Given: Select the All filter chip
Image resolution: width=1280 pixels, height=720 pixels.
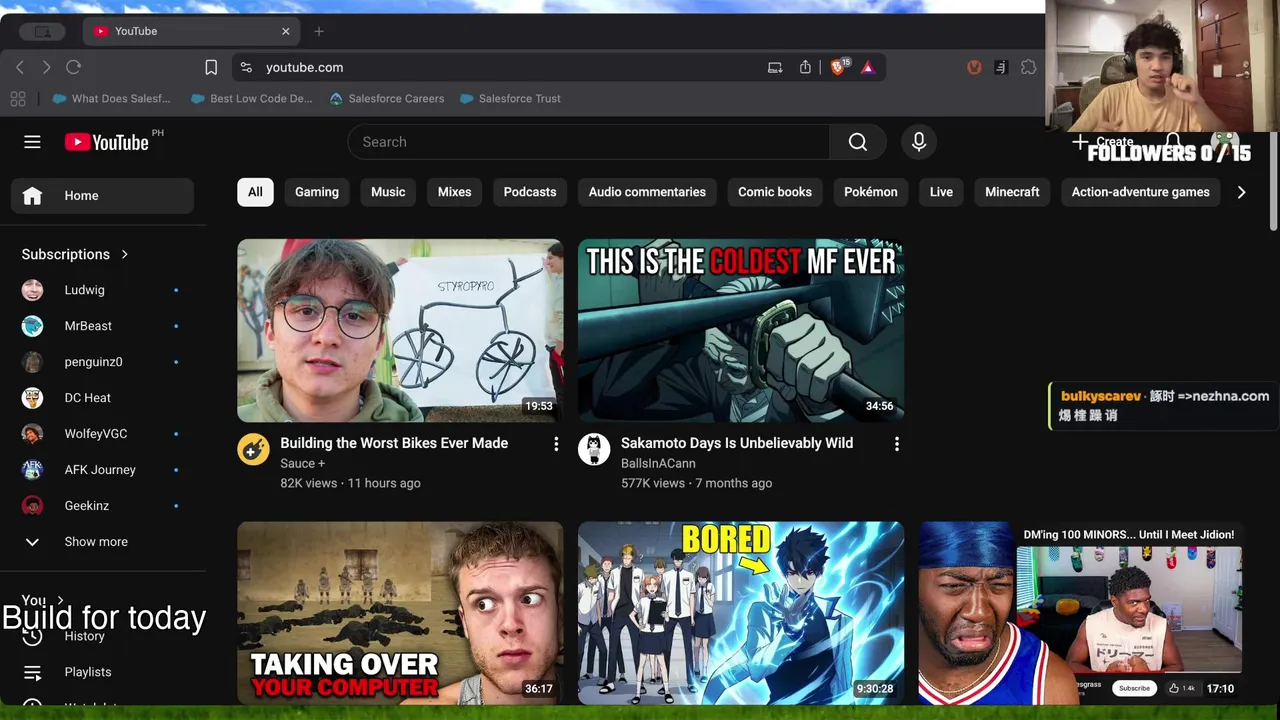Looking at the screenshot, I should (255, 192).
